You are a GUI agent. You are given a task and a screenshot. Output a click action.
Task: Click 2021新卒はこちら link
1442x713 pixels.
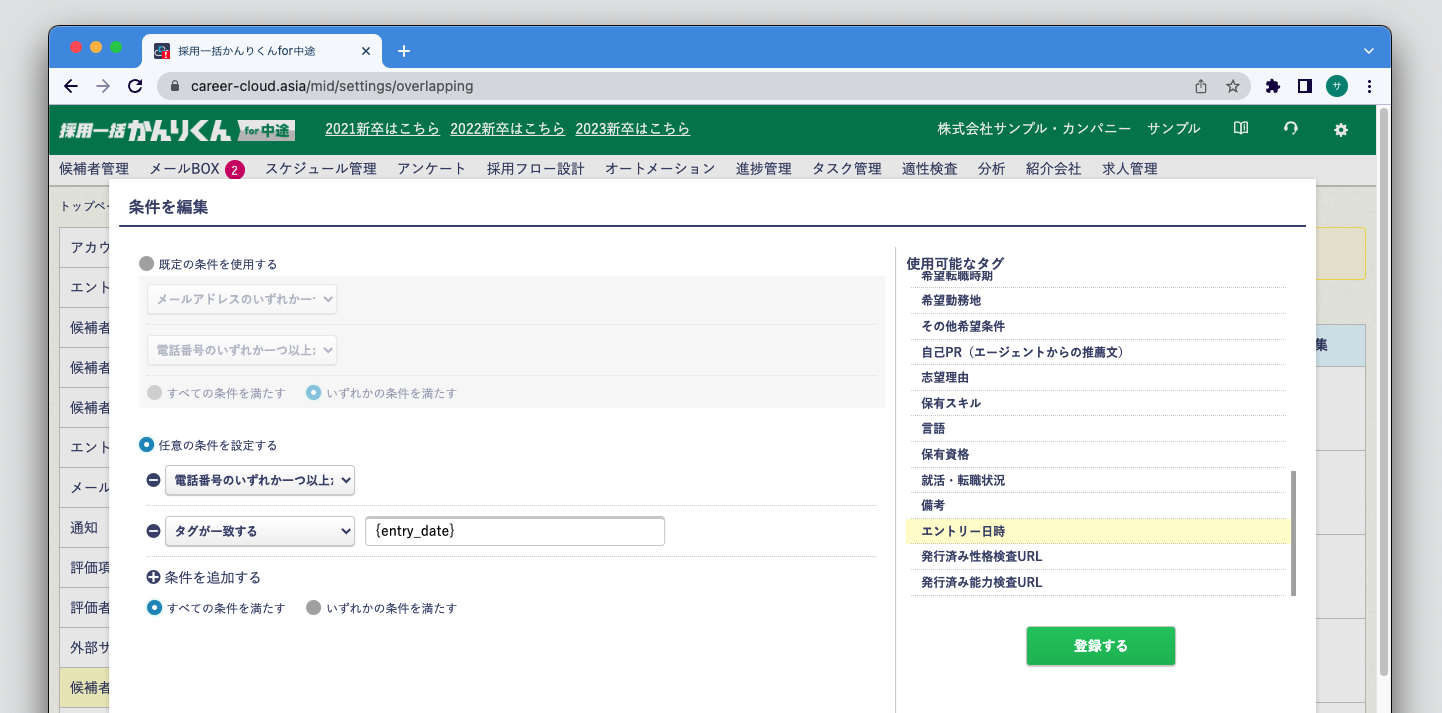click(382, 129)
